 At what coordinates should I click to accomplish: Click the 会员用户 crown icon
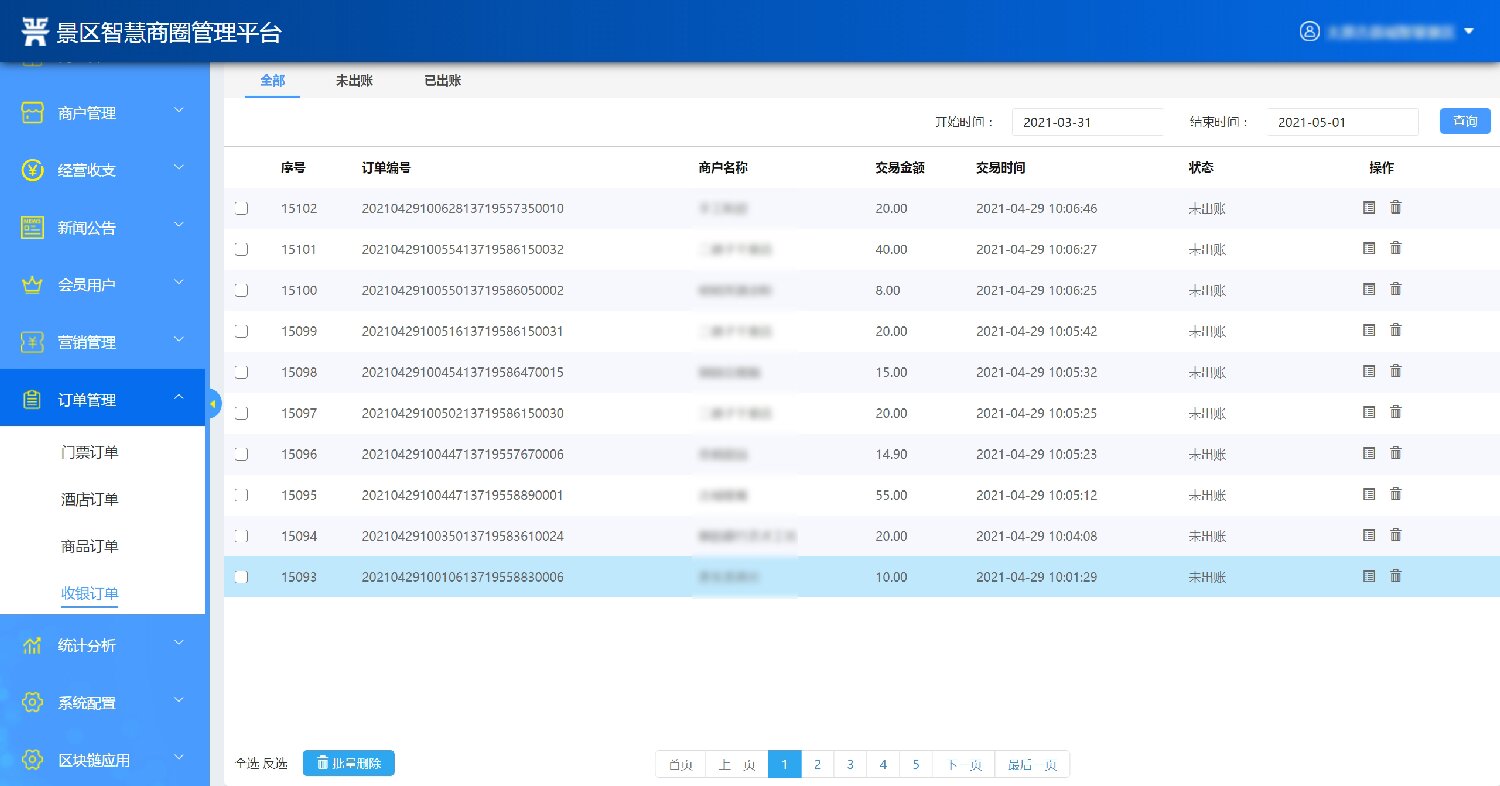(x=32, y=285)
